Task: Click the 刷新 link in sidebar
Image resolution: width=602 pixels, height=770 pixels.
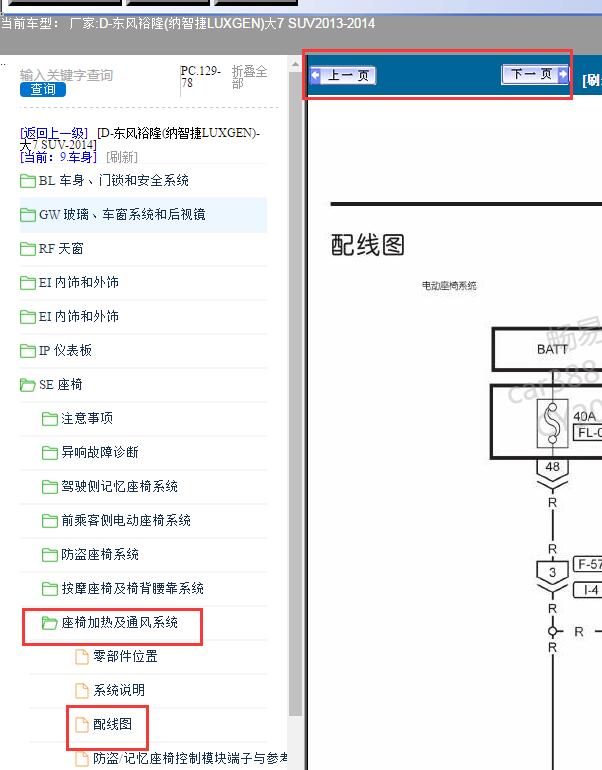Action: click(x=122, y=157)
